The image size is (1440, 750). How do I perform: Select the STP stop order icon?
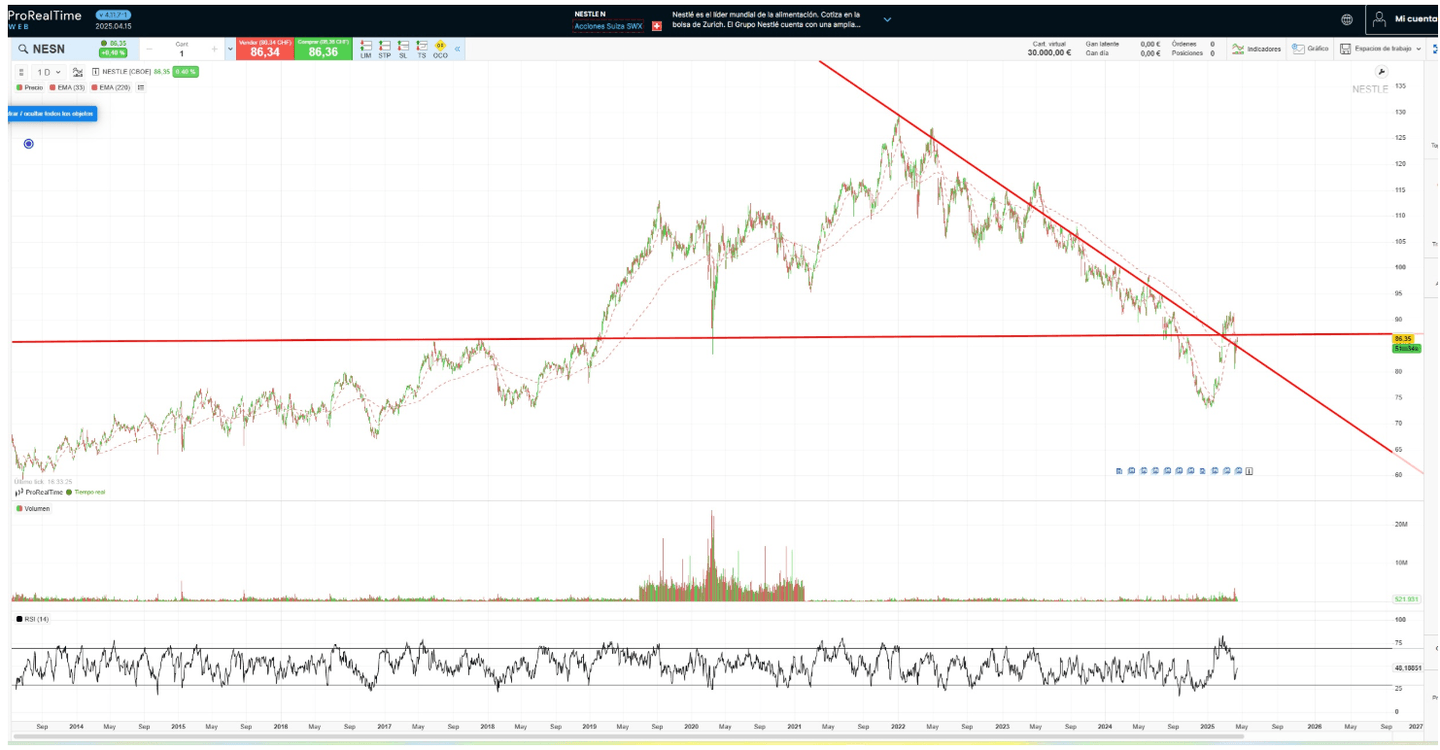384,48
